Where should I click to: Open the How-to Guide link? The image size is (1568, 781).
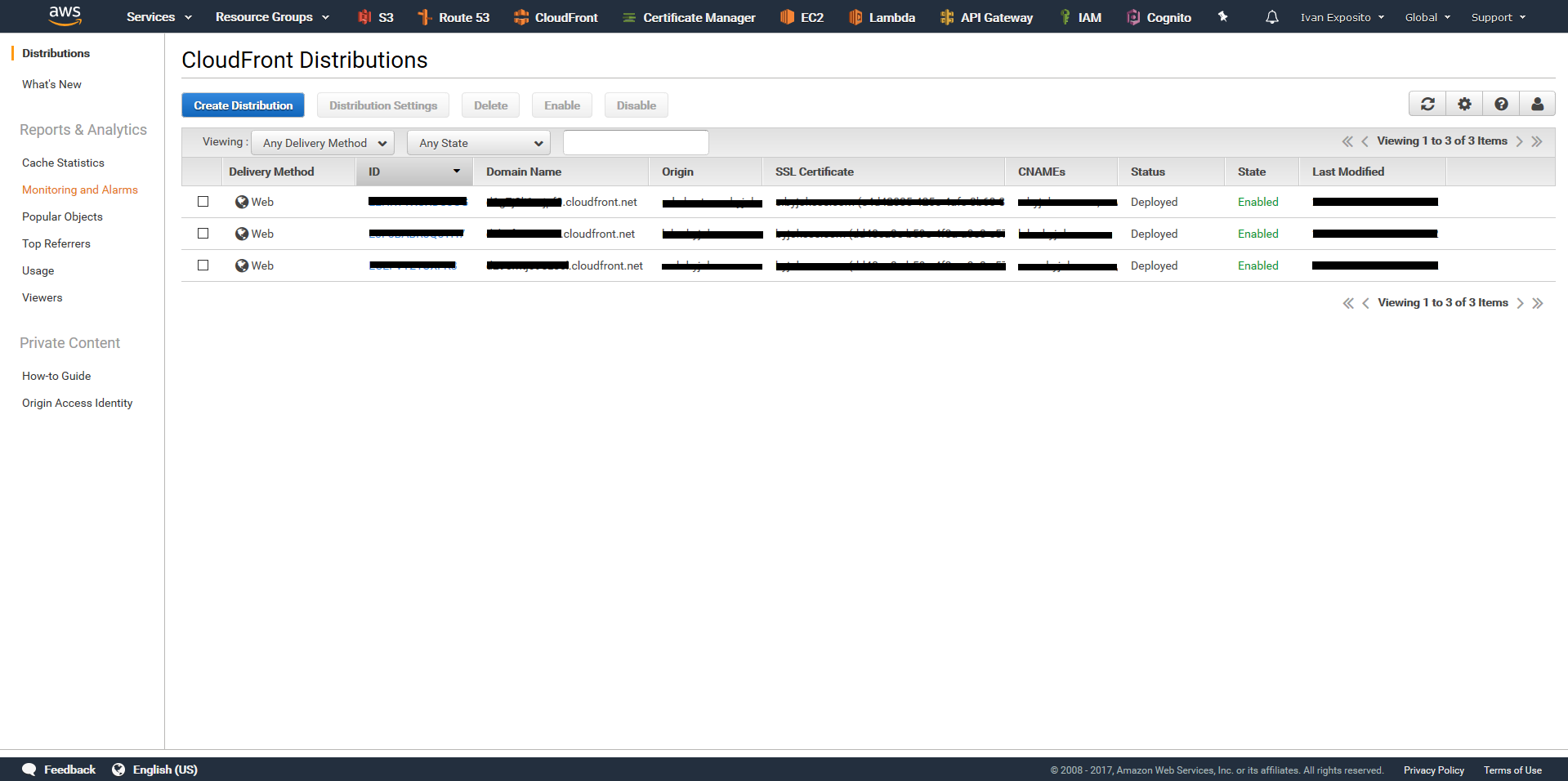[56, 376]
